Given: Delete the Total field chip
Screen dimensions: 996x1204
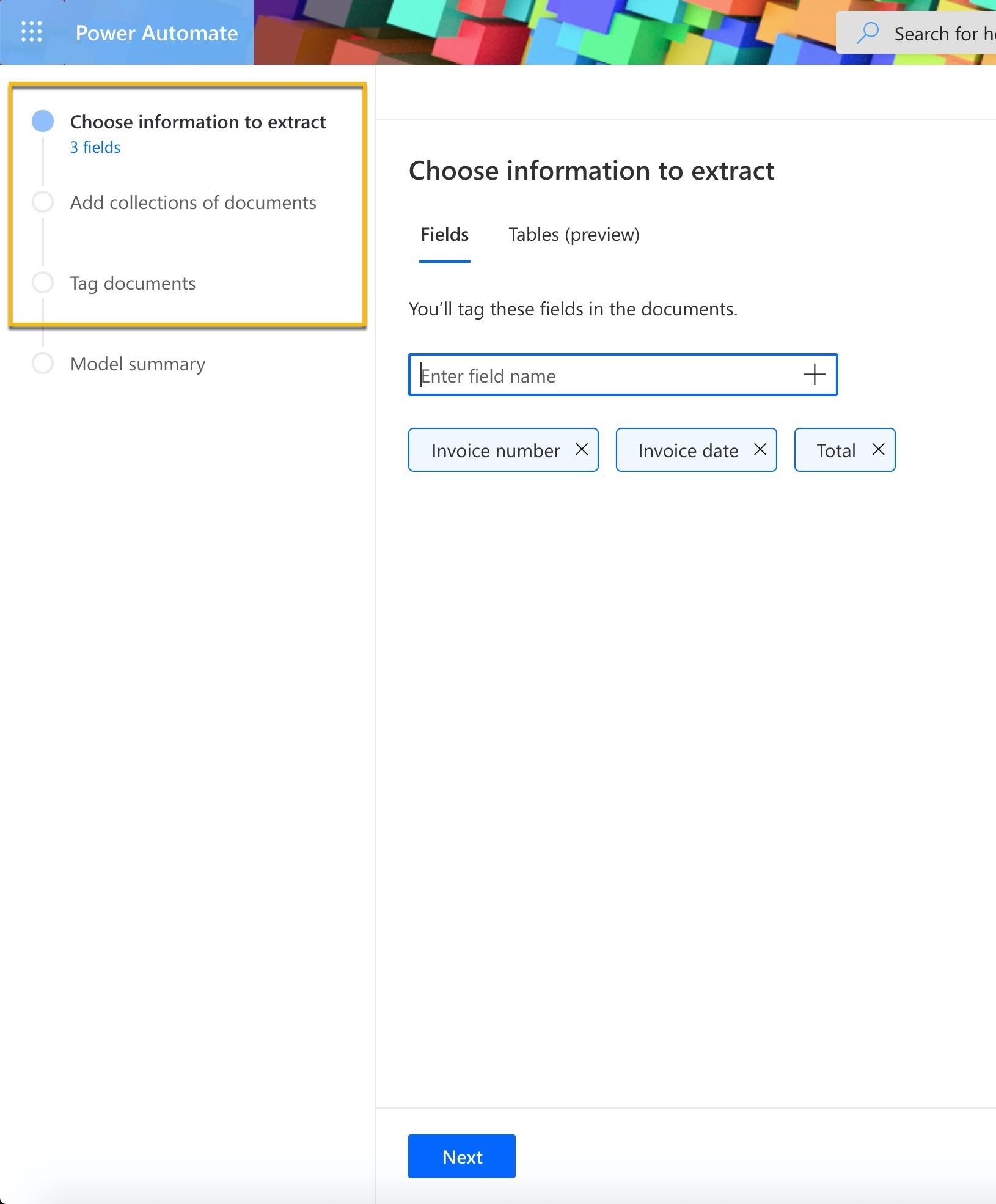Looking at the screenshot, I should coord(877,450).
